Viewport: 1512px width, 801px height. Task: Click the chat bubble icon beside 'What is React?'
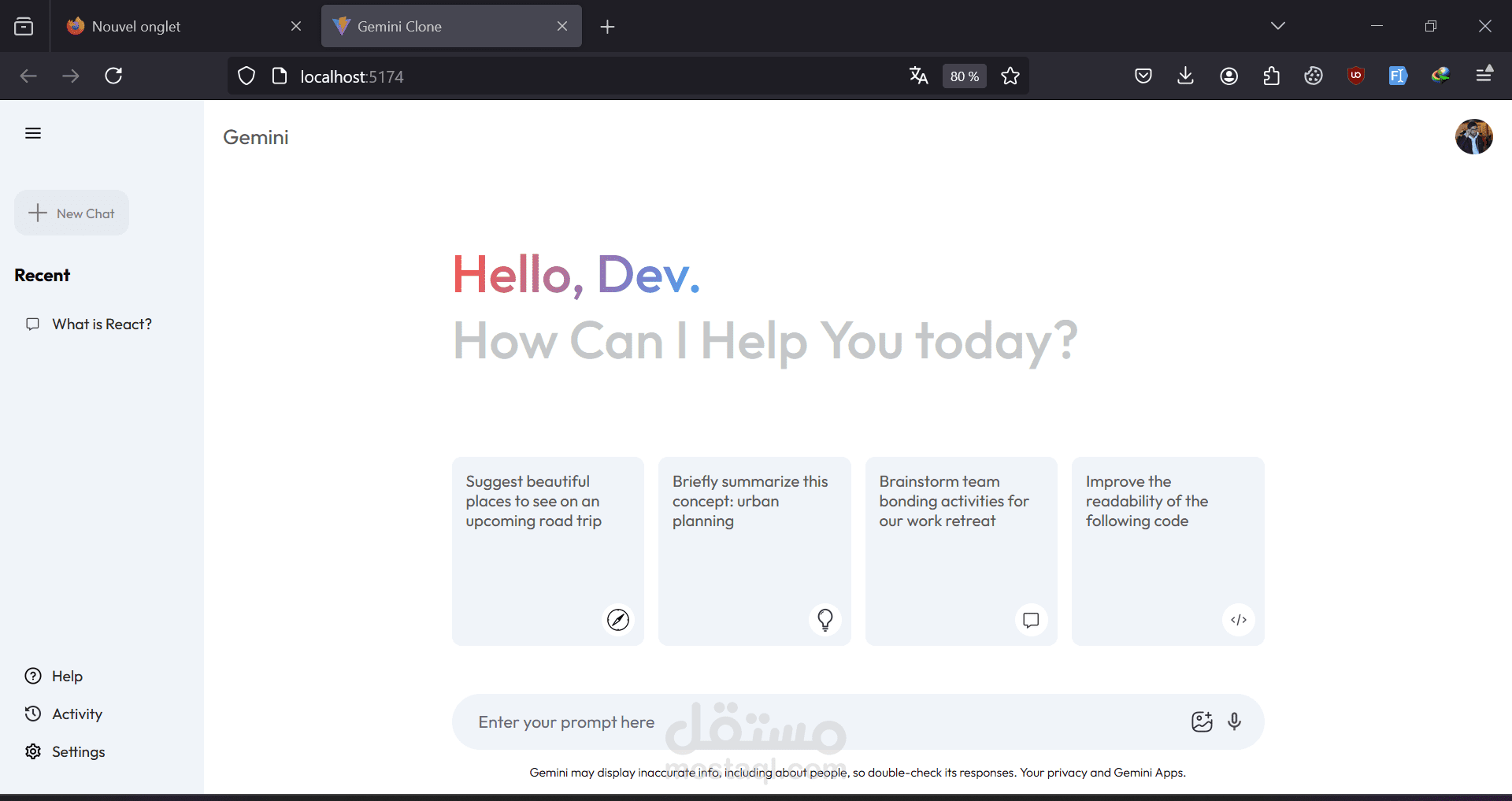32,324
